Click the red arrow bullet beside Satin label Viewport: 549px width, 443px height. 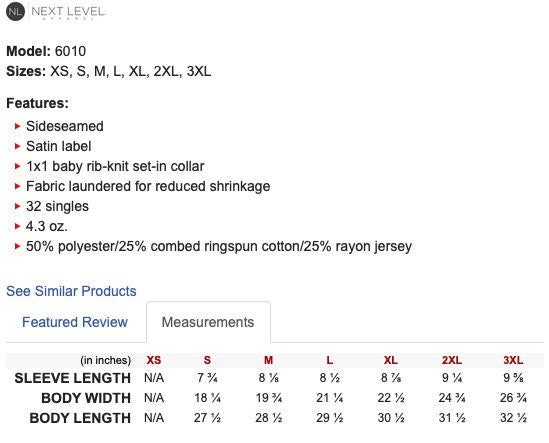click(18, 146)
